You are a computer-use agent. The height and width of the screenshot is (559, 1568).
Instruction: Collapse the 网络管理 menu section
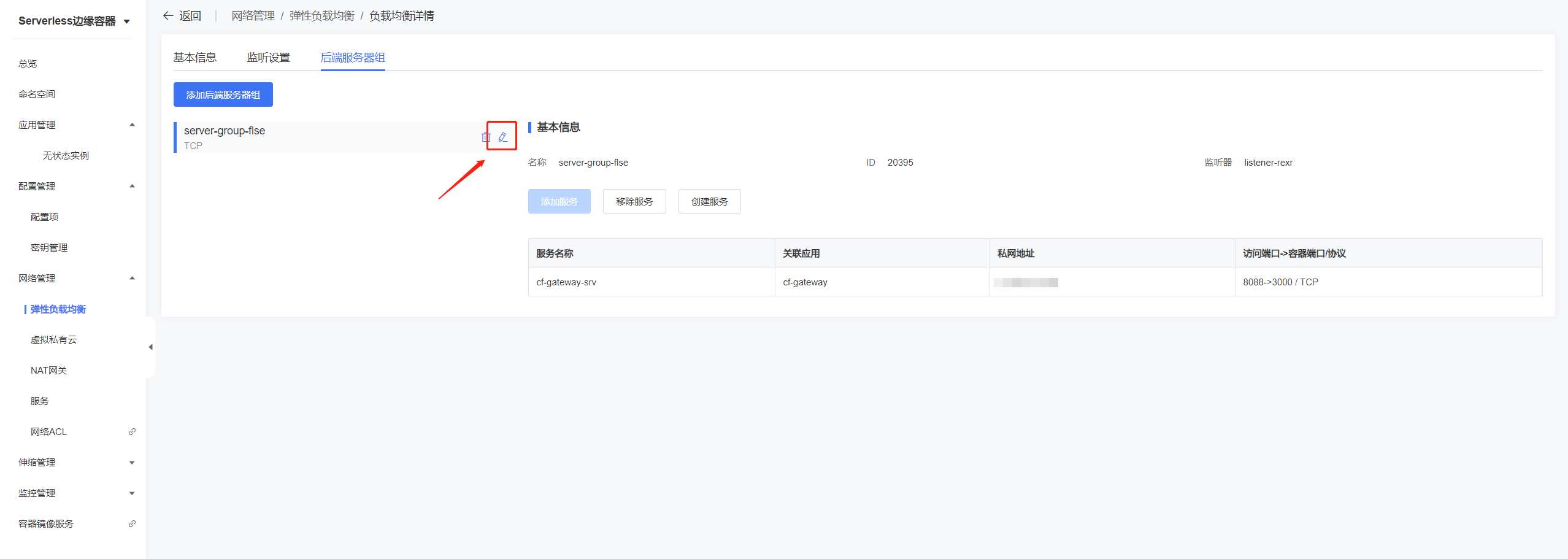pos(132,279)
